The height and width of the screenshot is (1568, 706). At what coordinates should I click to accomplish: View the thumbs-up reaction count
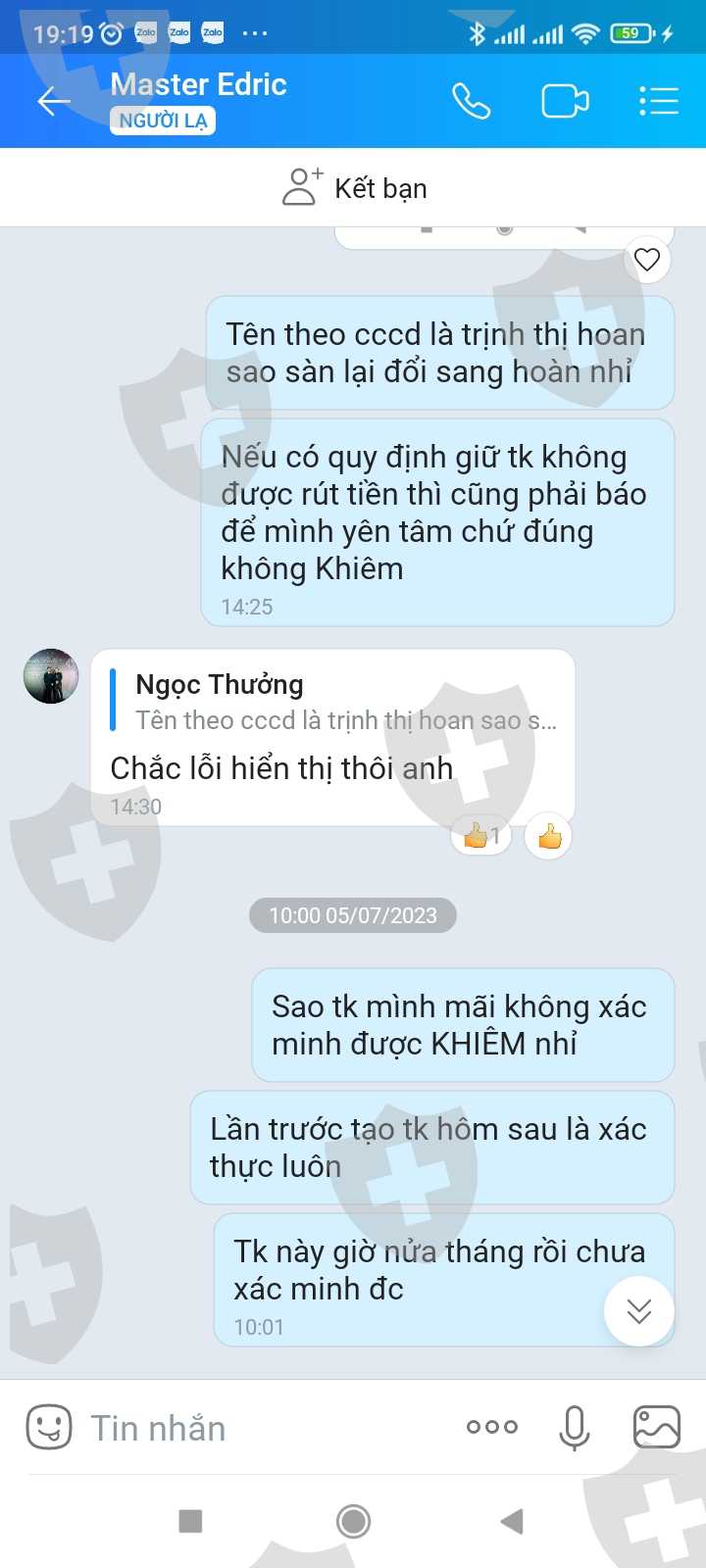[x=481, y=836]
